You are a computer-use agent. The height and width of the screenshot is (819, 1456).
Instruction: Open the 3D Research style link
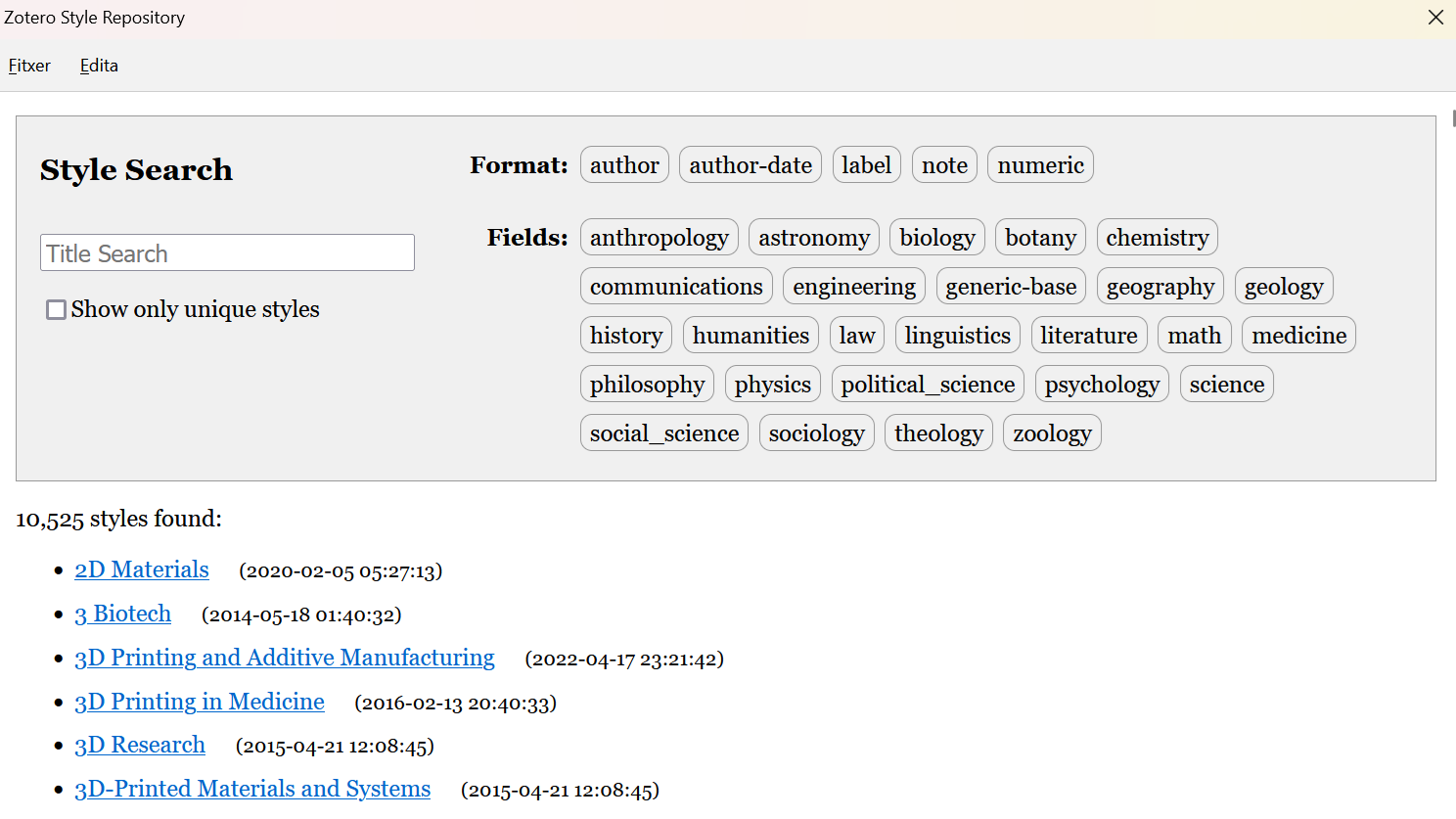[x=140, y=745]
